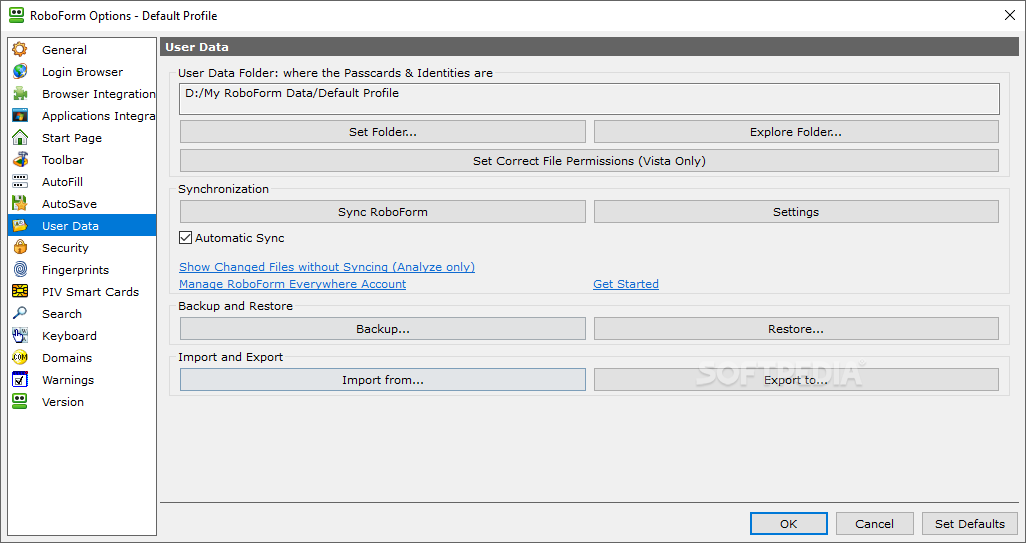Viewport: 1026px width, 543px height.
Task: Open the Start Page house icon
Action: click(x=20, y=137)
